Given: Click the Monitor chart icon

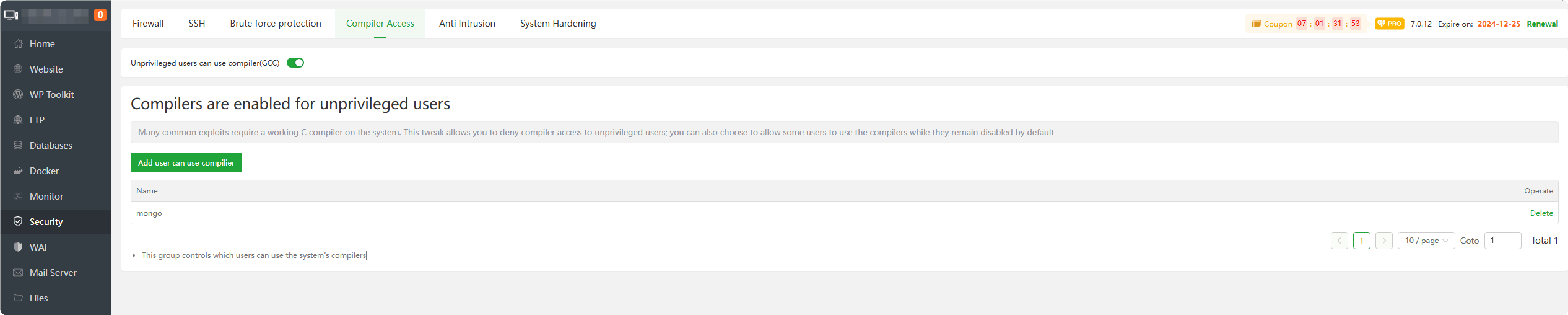Looking at the screenshot, I should pos(18,197).
